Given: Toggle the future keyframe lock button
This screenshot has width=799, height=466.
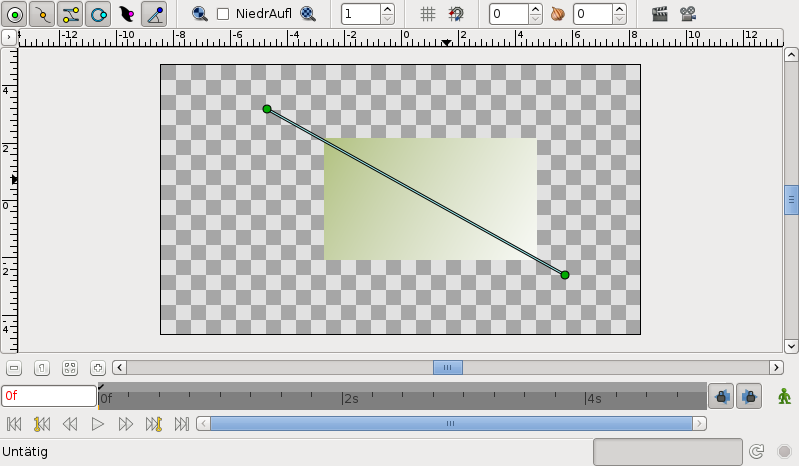Looking at the screenshot, I should point(749,396).
